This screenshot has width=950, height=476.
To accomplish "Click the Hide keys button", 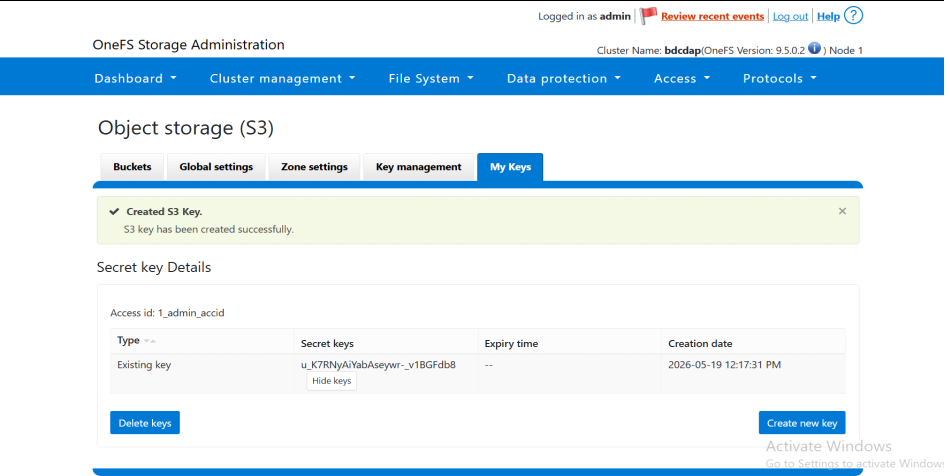I will 331,381.
